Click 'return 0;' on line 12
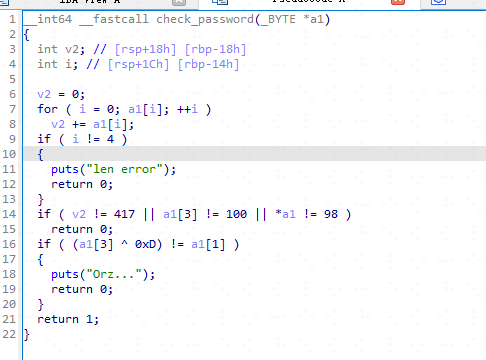Viewport: 486px width, 360px height. [82, 184]
